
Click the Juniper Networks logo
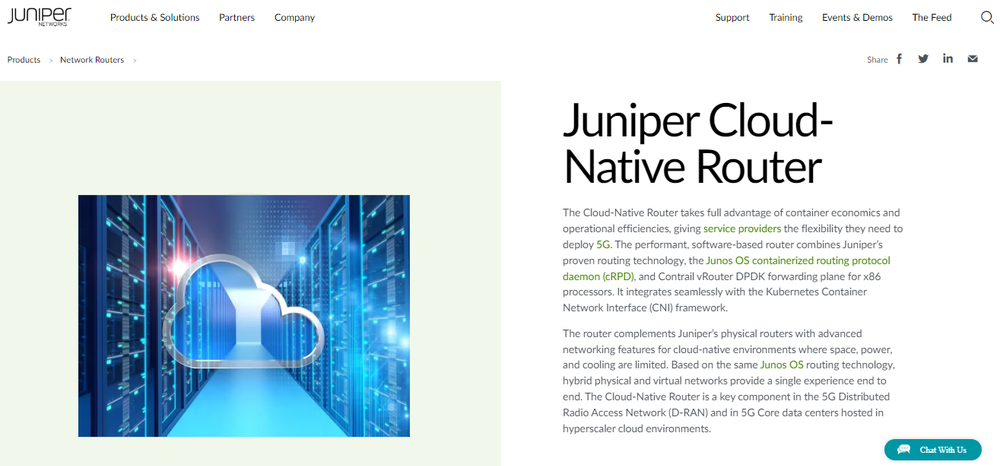[40, 17]
